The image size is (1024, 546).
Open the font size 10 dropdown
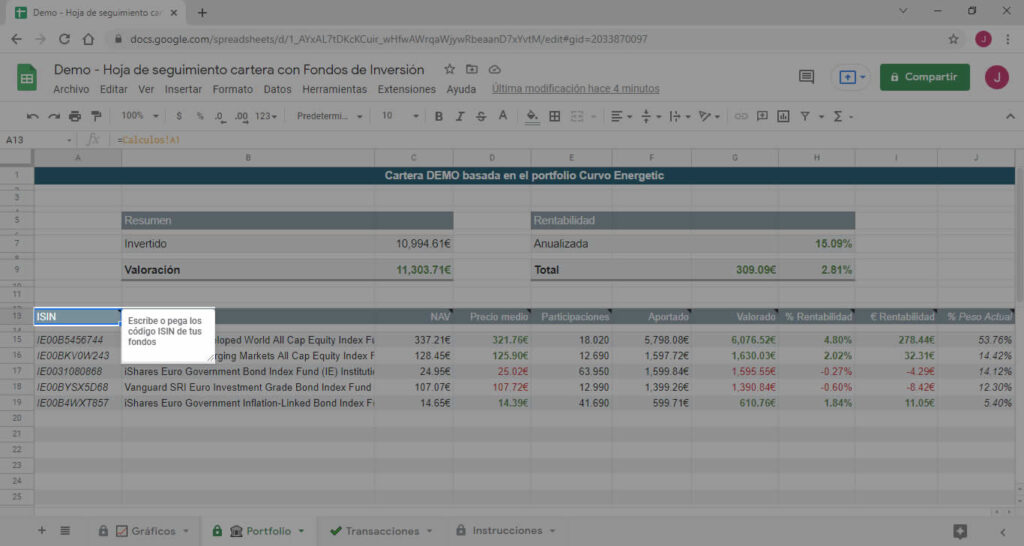point(400,116)
